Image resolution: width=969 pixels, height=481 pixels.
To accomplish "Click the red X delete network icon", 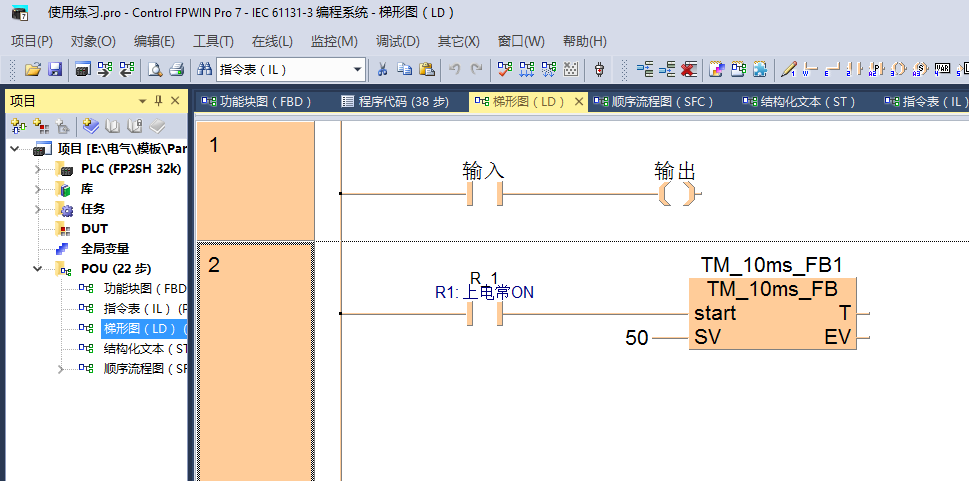I will point(689,69).
